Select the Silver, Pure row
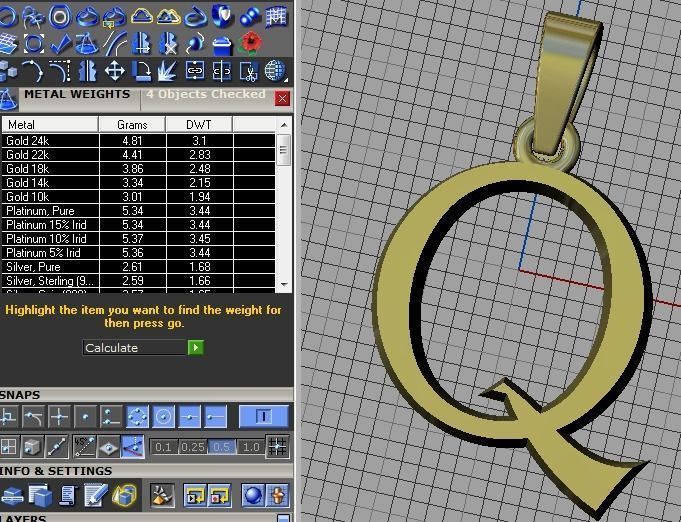 (x=138, y=267)
